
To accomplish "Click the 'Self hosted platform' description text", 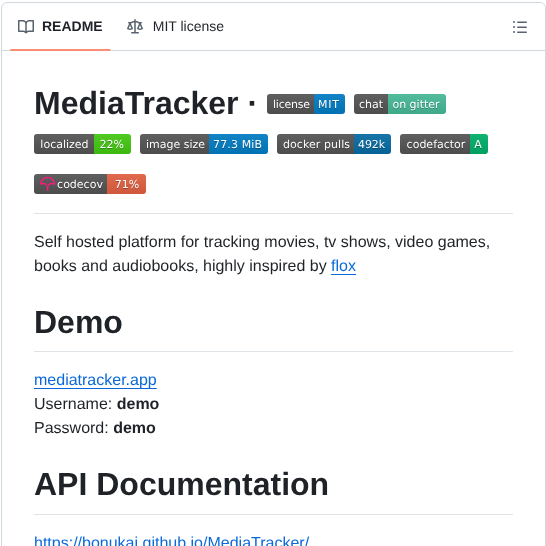I will [262, 254].
